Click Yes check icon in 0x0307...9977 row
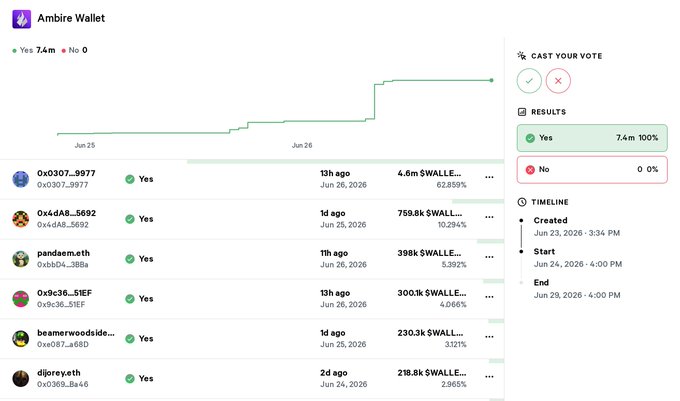The image size is (680, 401). [130, 179]
